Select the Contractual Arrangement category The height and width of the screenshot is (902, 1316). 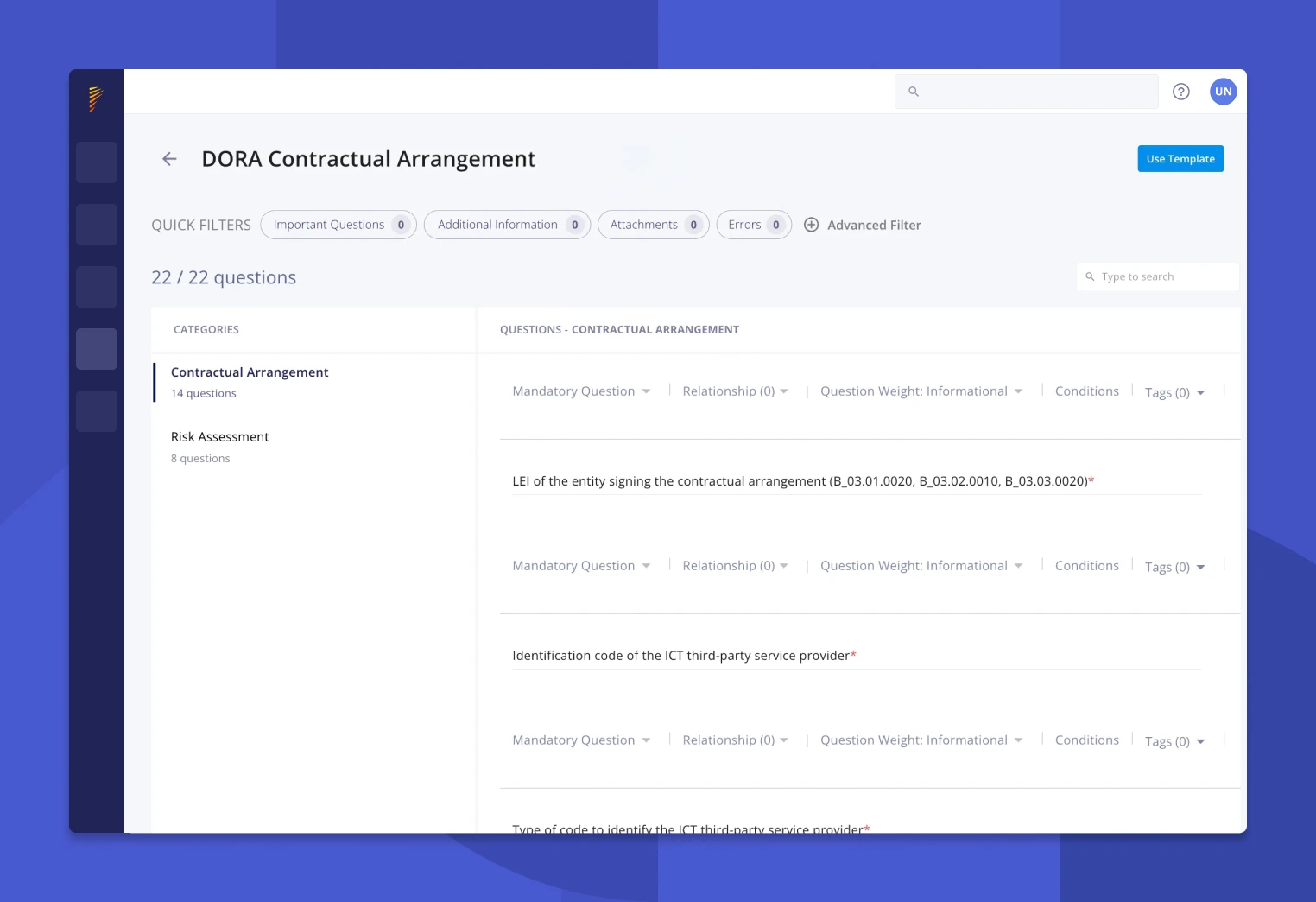(249, 372)
